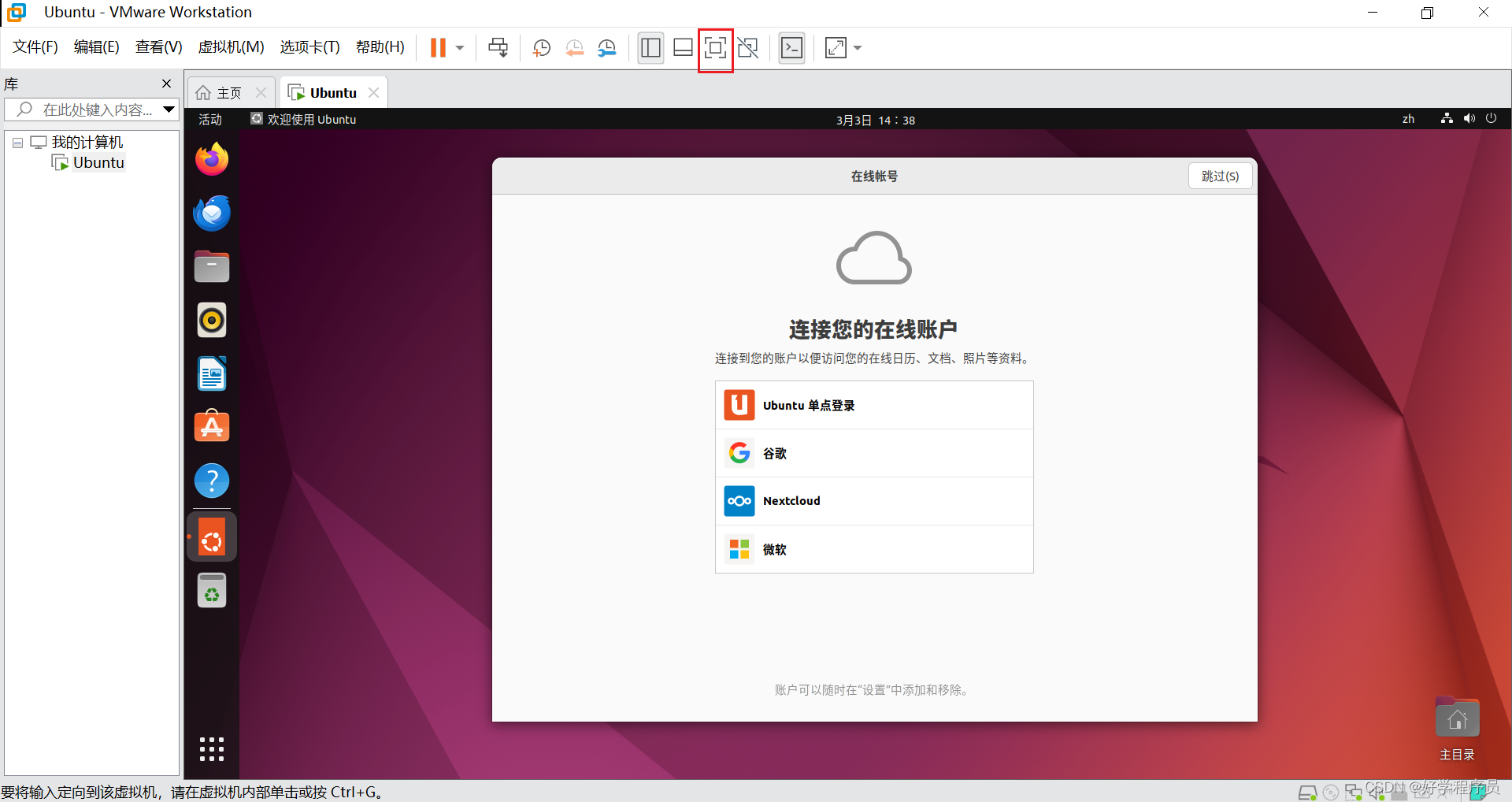Open the 主目录 desktop folder

click(x=1457, y=729)
